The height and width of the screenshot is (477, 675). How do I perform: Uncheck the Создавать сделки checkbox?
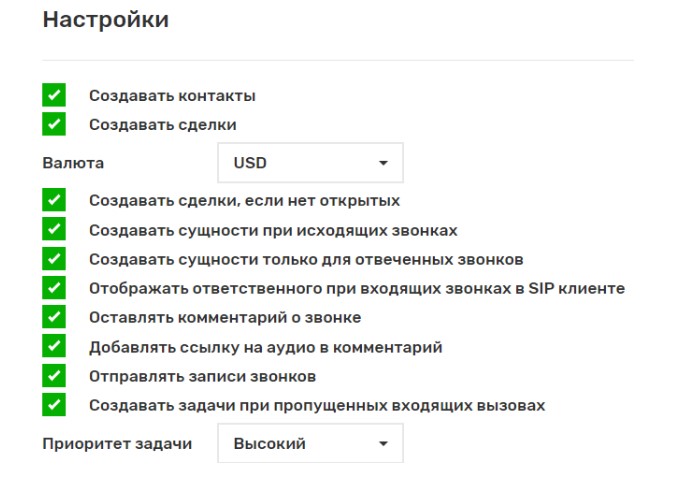click(54, 125)
